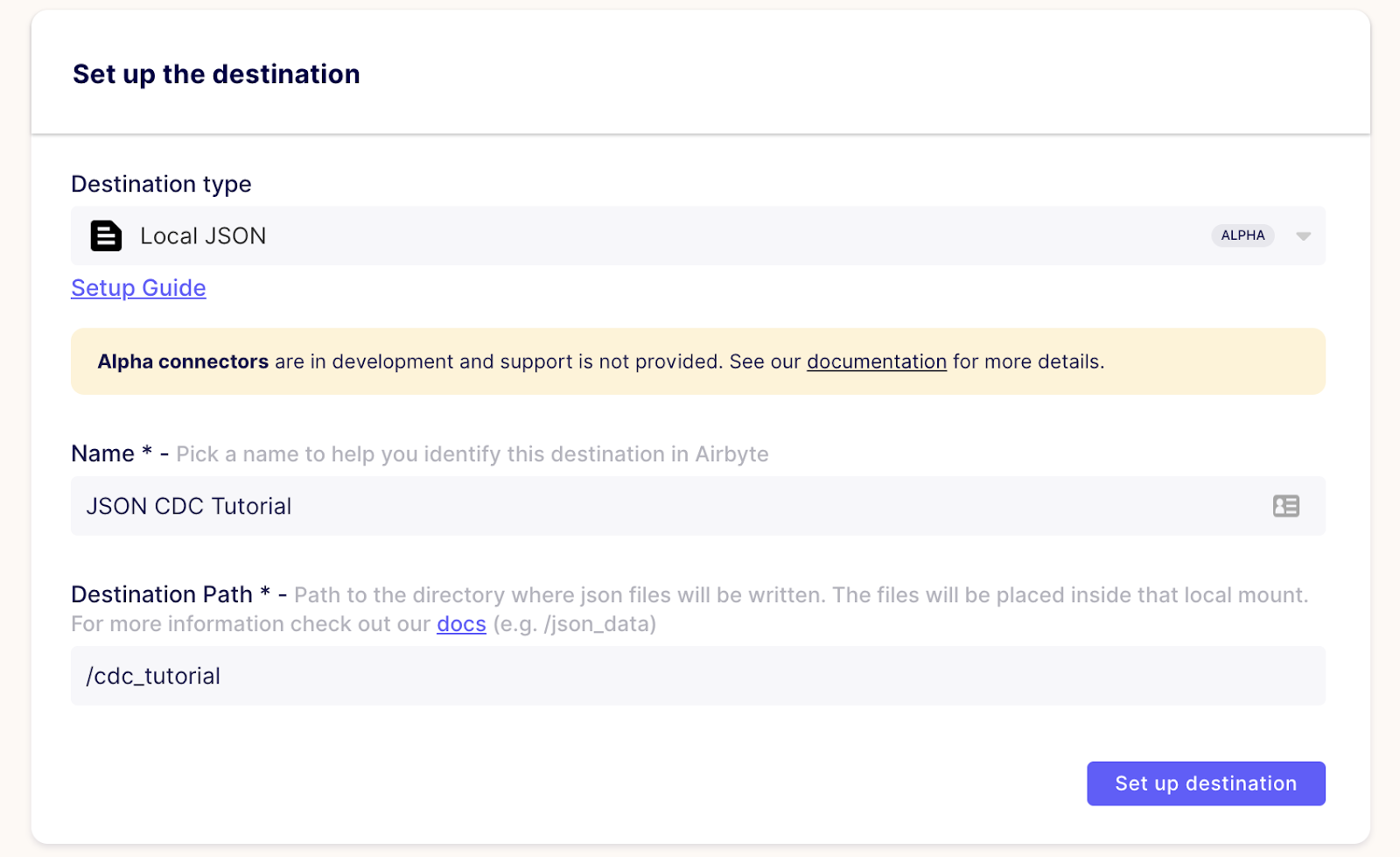Click the /cdc_tutorial path value
The image size is (1400, 857).
point(152,676)
